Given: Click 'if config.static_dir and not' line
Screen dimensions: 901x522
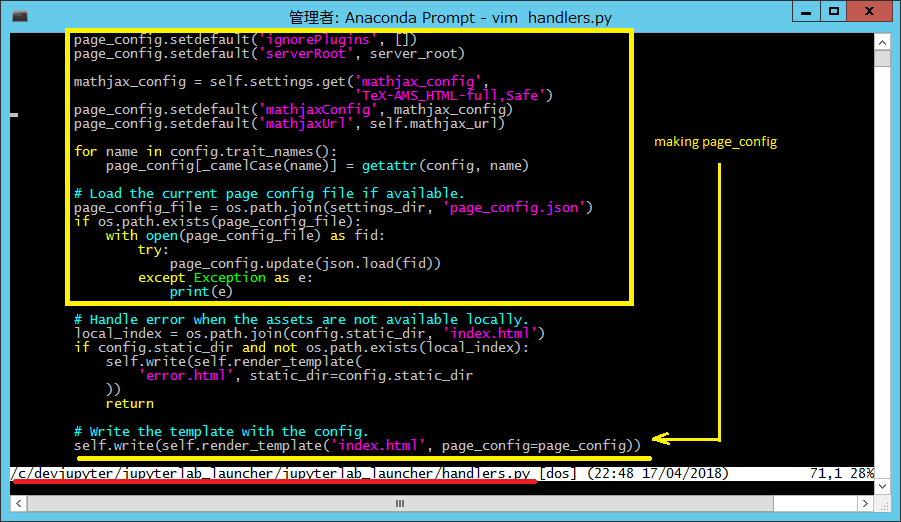Looking at the screenshot, I should point(301,347).
